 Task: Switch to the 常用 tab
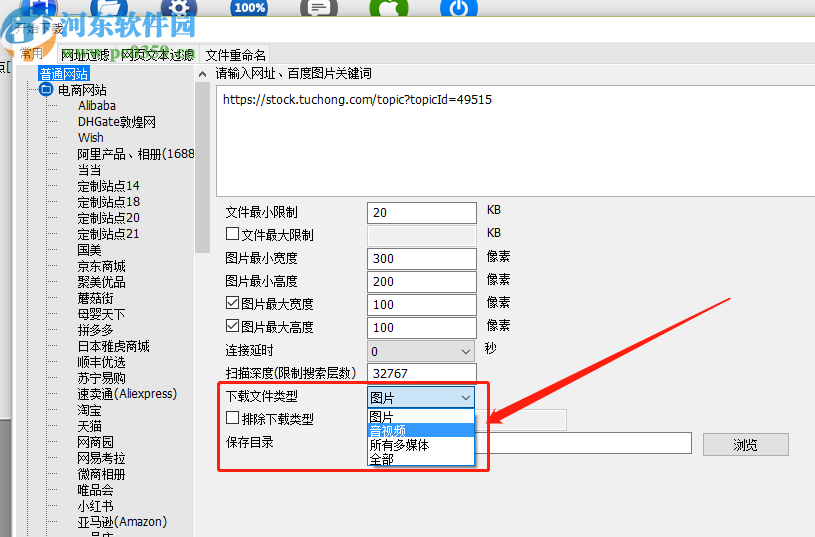[x=32, y=54]
